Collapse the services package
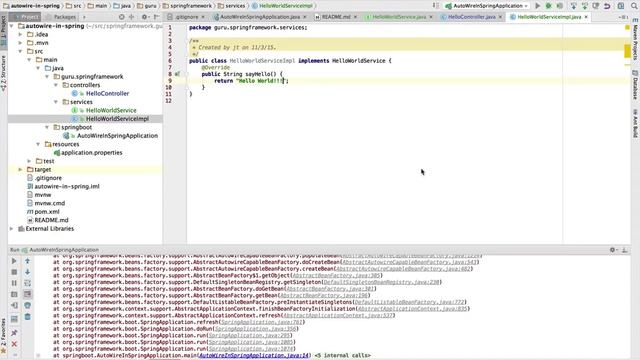 coord(56,102)
